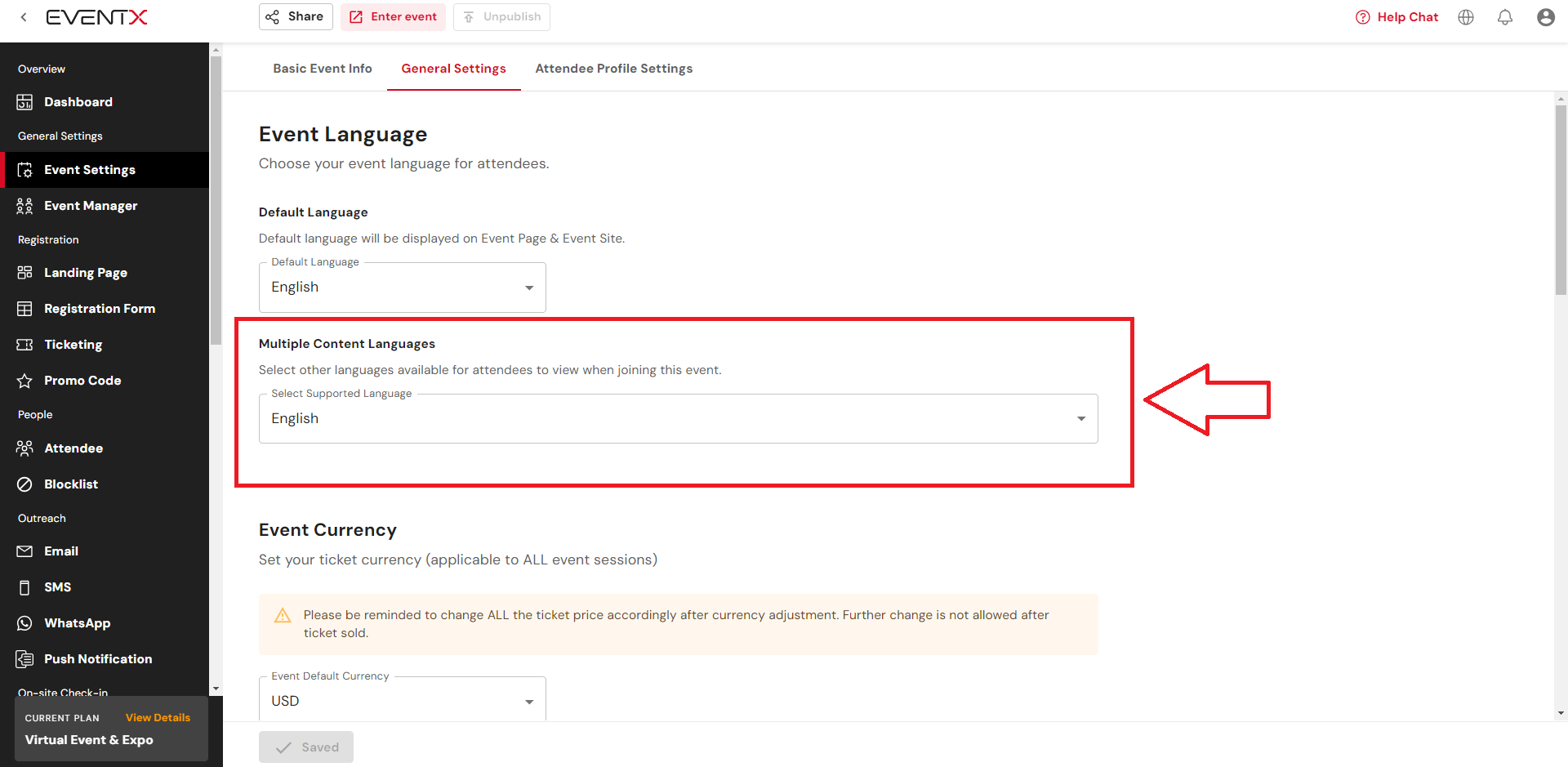
Task: Open the Event Default Currency dropdown
Action: [x=403, y=699]
